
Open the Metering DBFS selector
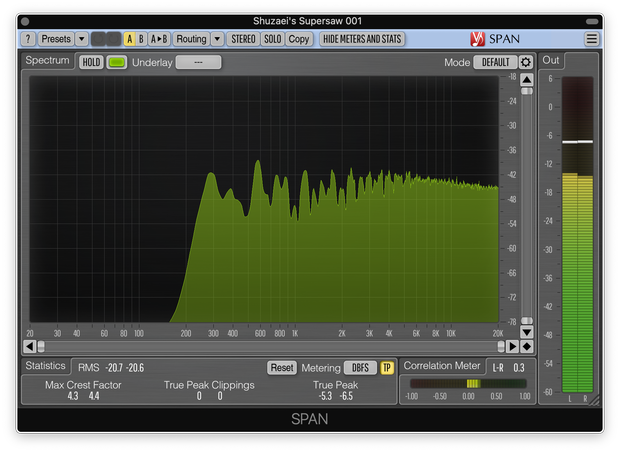click(360, 368)
